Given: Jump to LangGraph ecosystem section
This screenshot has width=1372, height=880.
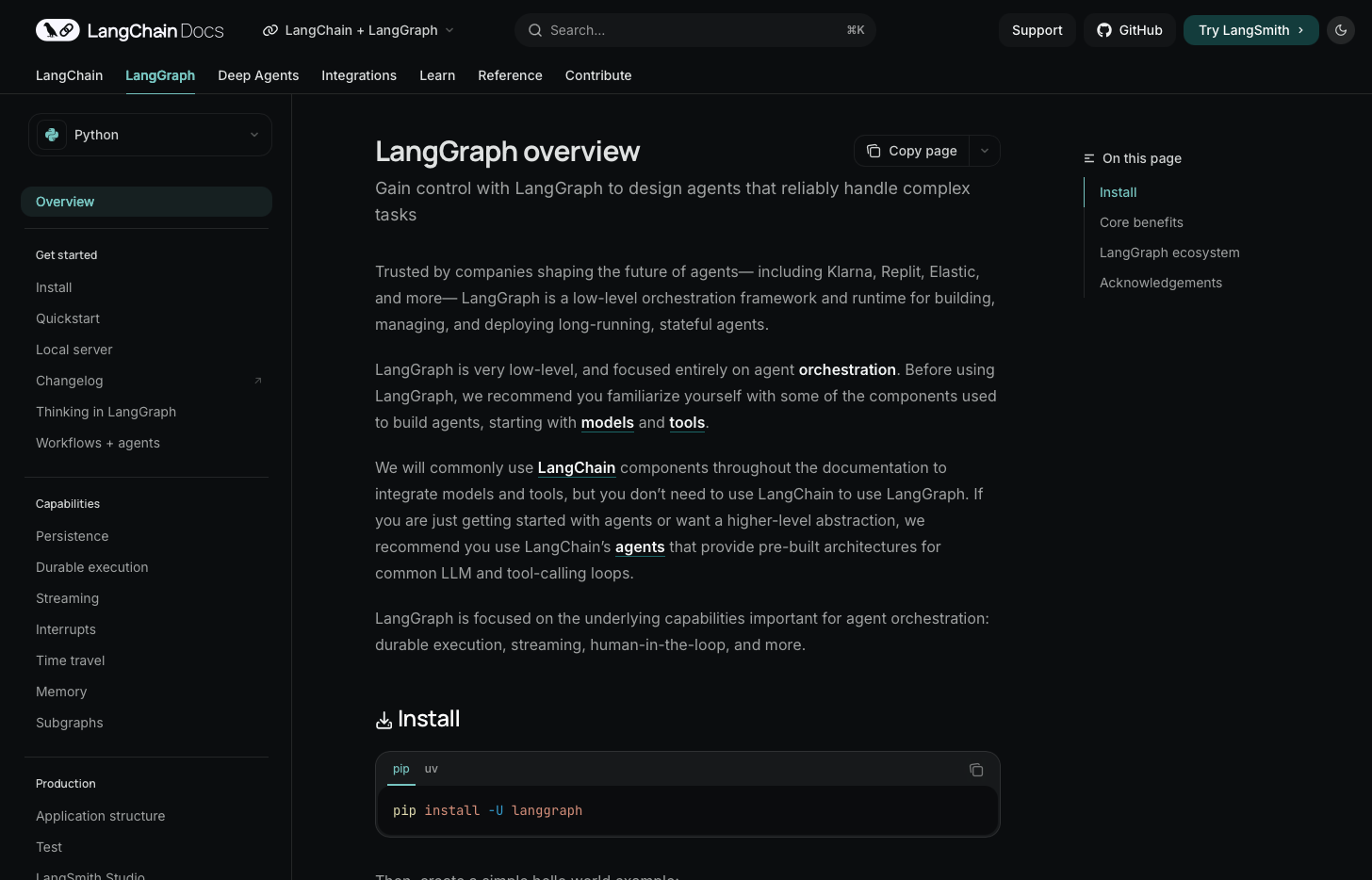Looking at the screenshot, I should click(x=1169, y=253).
